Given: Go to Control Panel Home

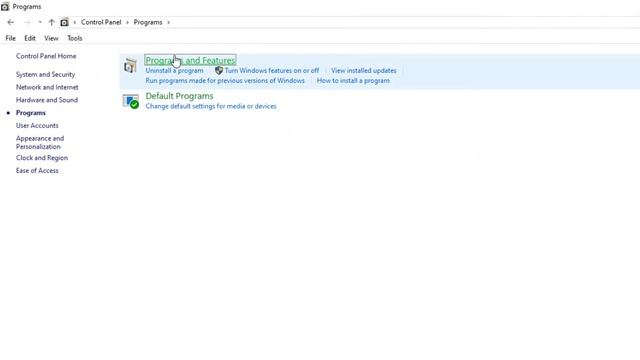Looking at the screenshot, I should click(46, 56).
